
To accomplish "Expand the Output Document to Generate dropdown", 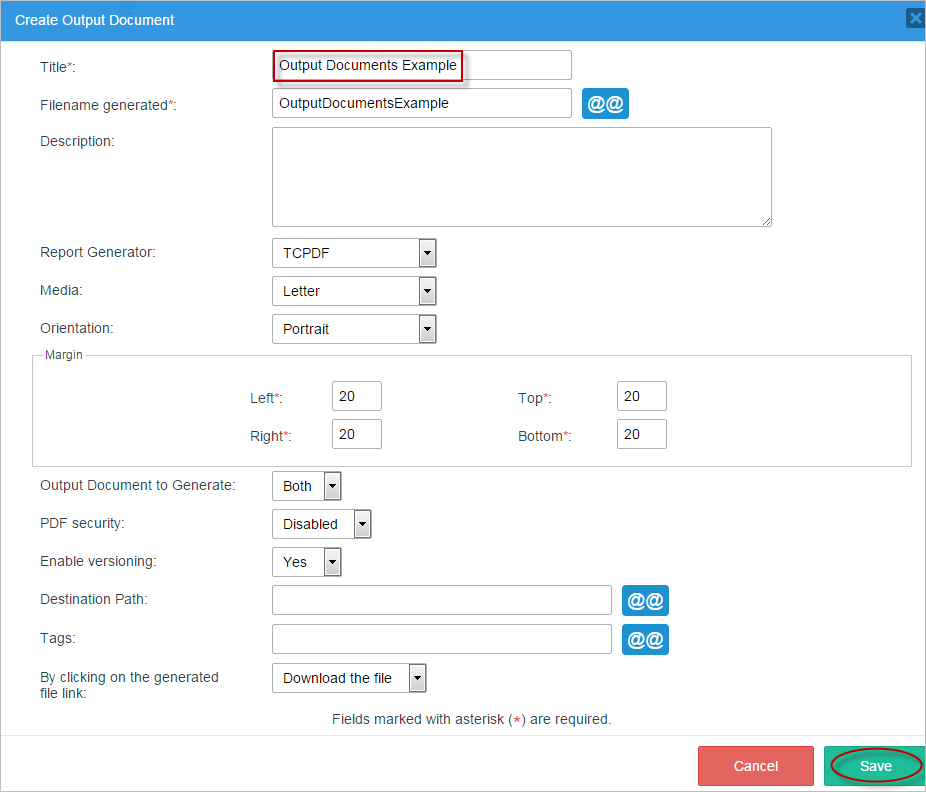I will pos(306,486).
